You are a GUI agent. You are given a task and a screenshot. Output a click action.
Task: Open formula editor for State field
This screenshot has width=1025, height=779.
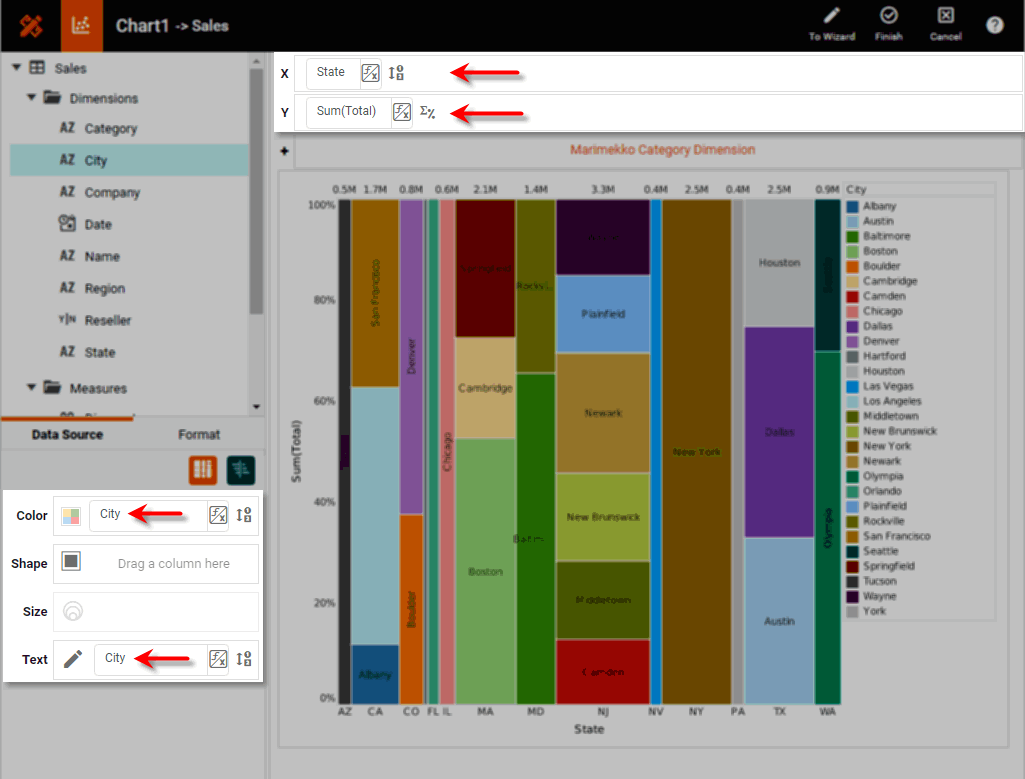point(370,72)
